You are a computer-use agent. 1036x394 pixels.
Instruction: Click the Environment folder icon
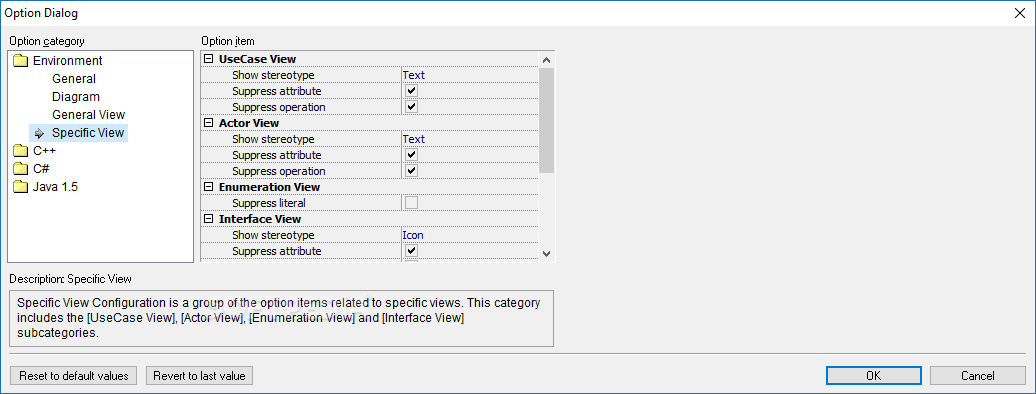(x=20, y=61)
